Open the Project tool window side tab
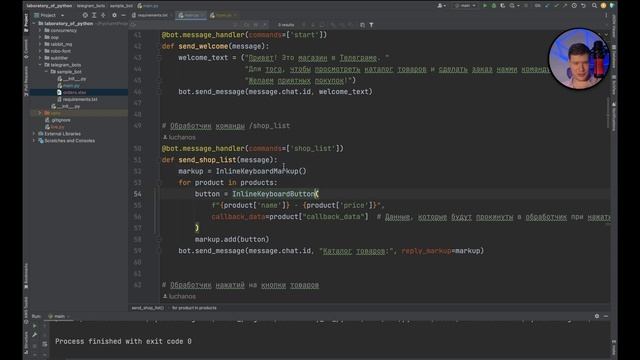The height and width of the screenshot is (360, 640). pos(26,22)
